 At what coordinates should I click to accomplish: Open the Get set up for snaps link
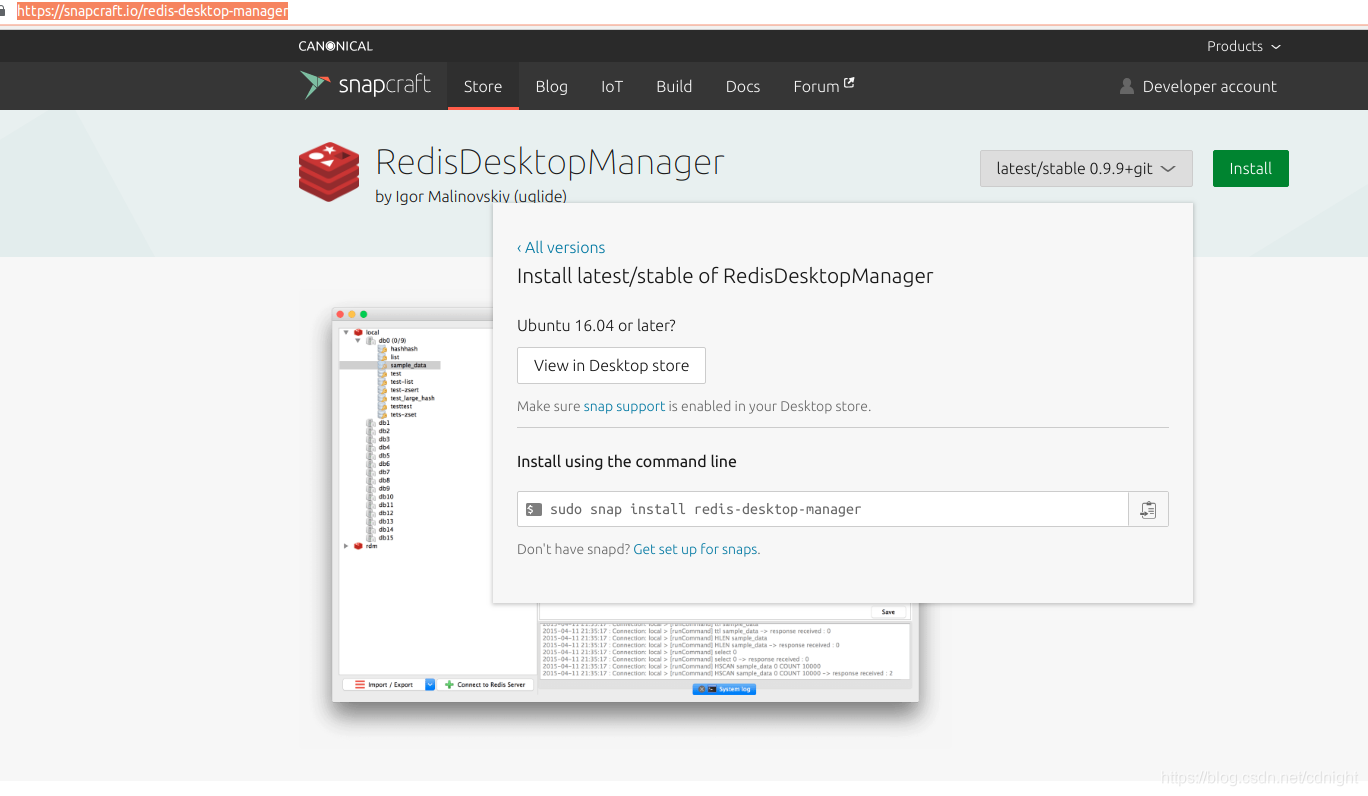(x=697, y=549)
